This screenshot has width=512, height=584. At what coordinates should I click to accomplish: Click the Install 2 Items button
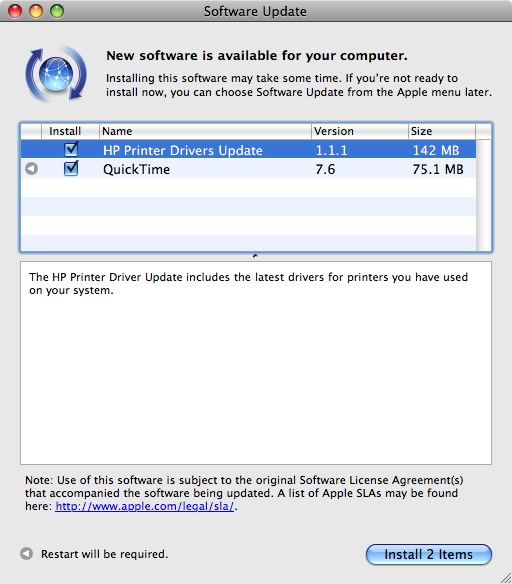point(429,554)
